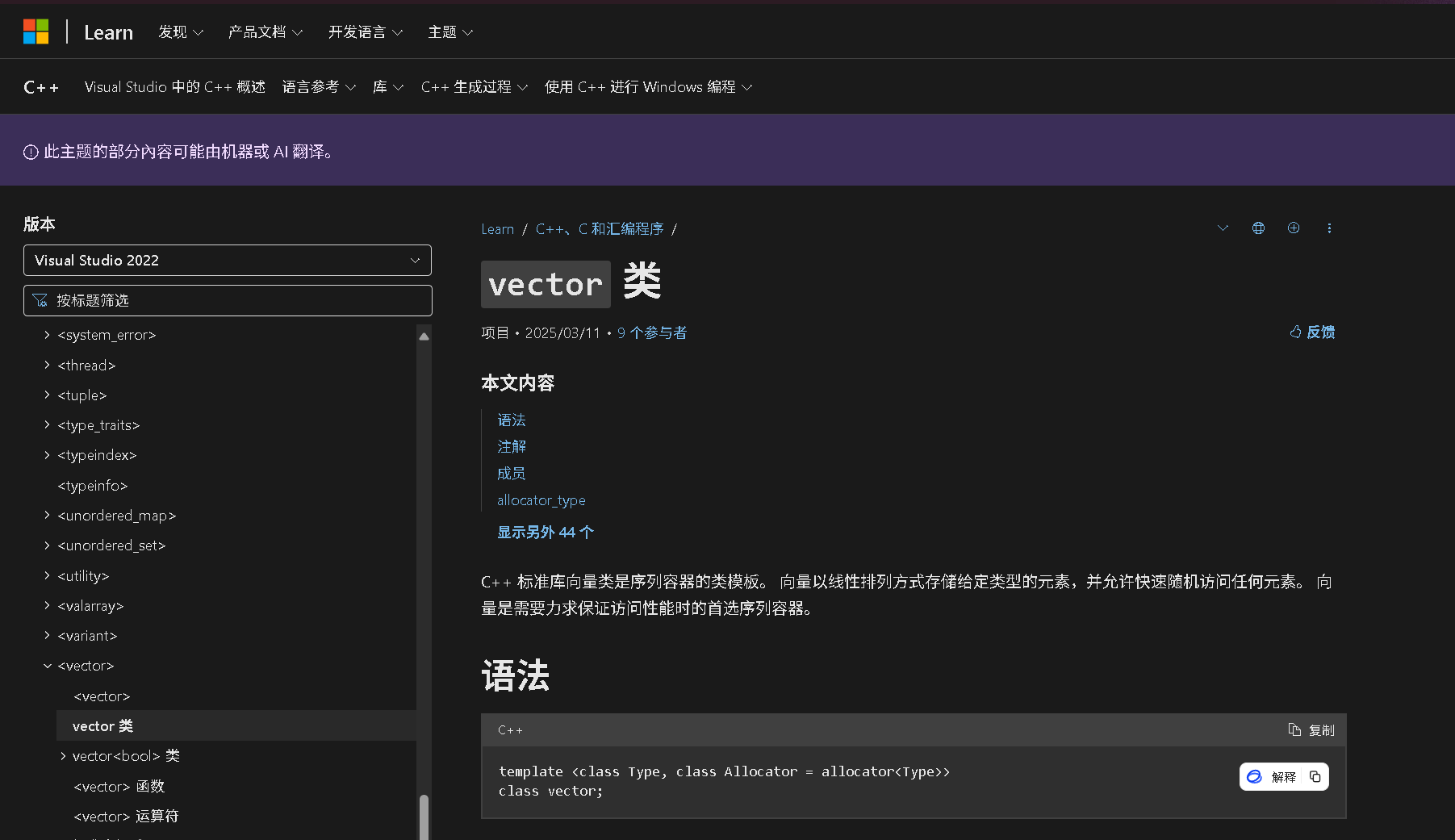Click the 反馈 feedback thumbs-up button
This screenshot has width=1455, height=840.
coord(1312,332)
